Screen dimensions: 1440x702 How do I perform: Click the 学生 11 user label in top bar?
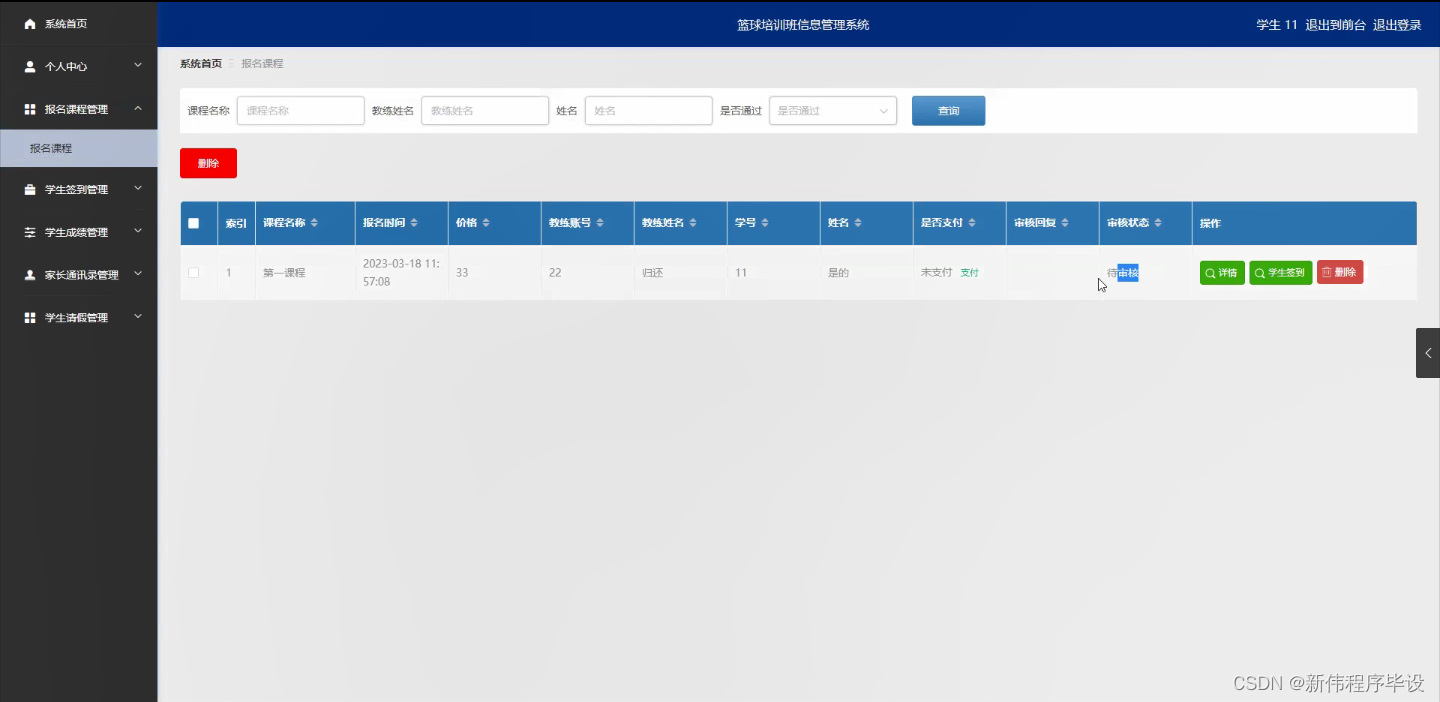click(1276, 25)
